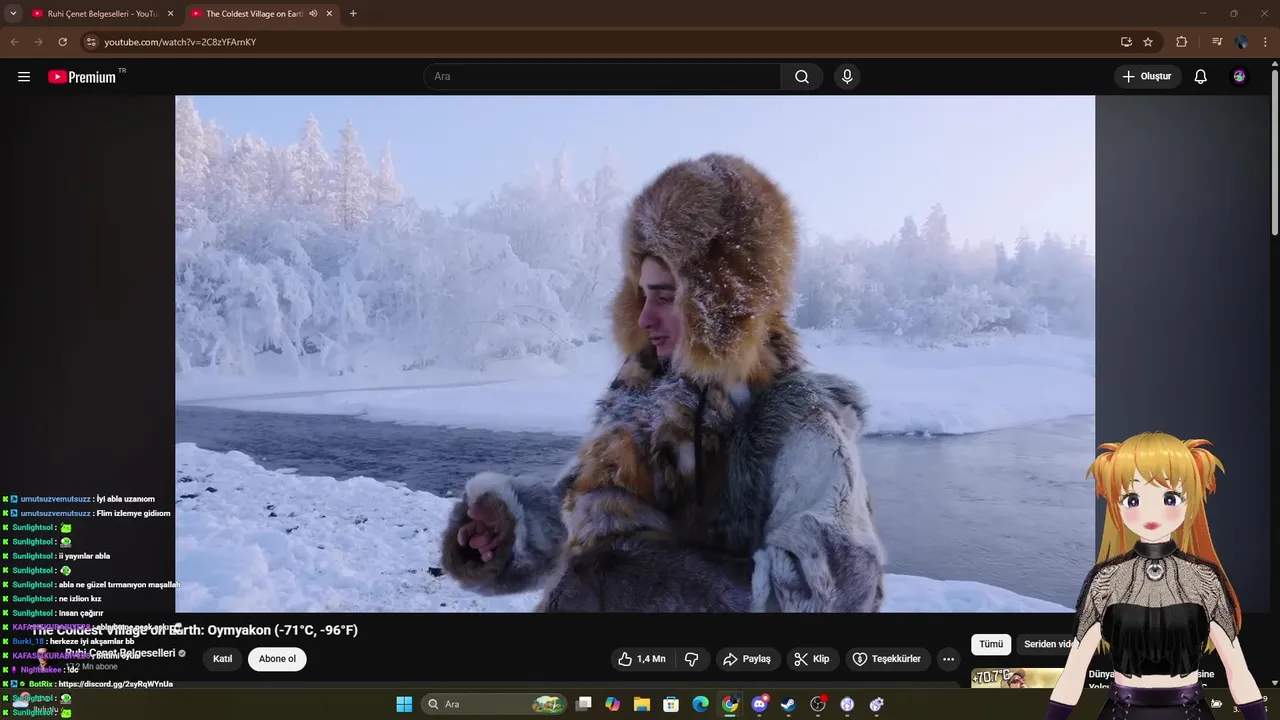Install the app via address bar install icon

1126,42
